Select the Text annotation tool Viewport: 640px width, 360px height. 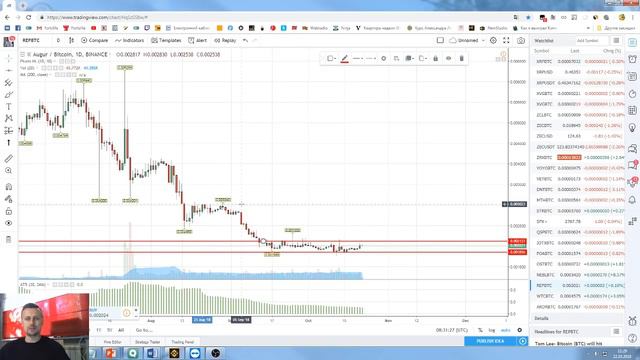tap(9, 107)
